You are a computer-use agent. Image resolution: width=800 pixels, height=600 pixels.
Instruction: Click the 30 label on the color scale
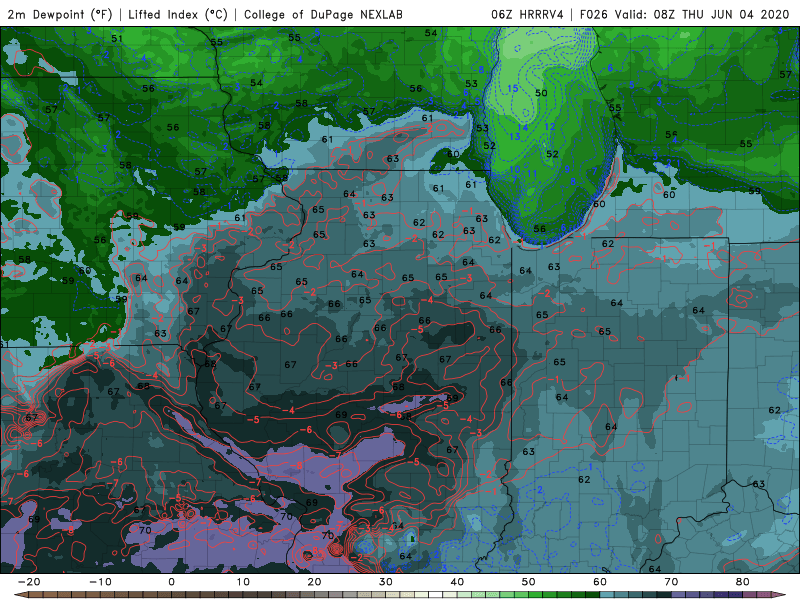(386, 582)
